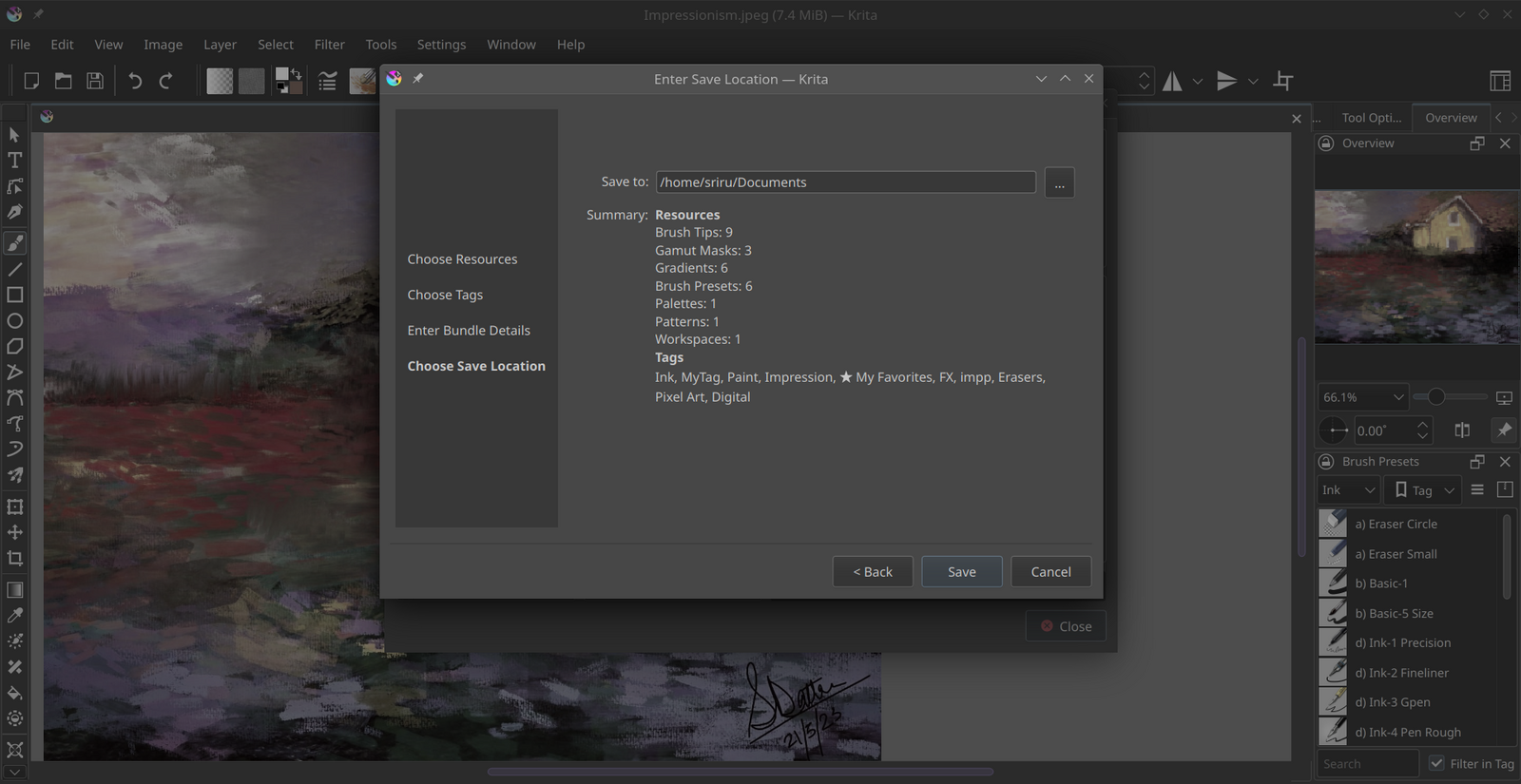Adjust the Overview zoom slider
The image size is (1521, 784).
click(x=1436, y=397)
